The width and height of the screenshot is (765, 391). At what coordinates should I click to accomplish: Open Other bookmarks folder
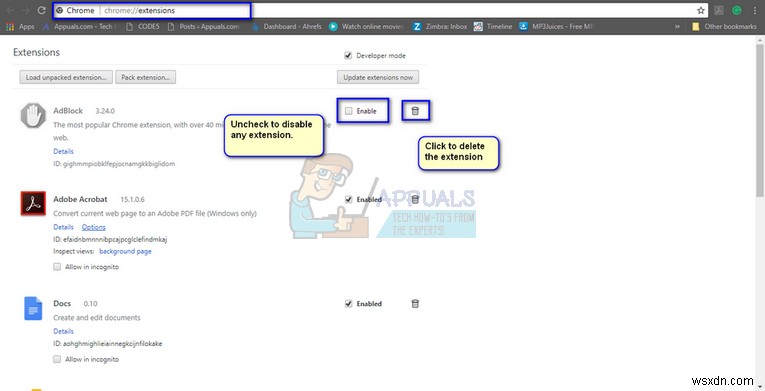(x=724, y=27)
